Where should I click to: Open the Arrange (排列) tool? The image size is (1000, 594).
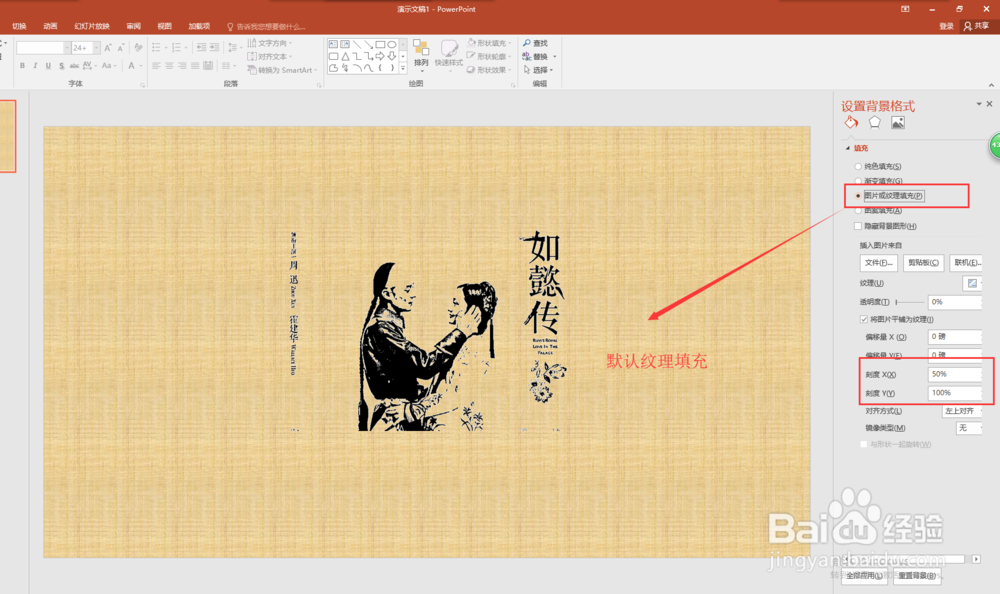pos(421,54)
